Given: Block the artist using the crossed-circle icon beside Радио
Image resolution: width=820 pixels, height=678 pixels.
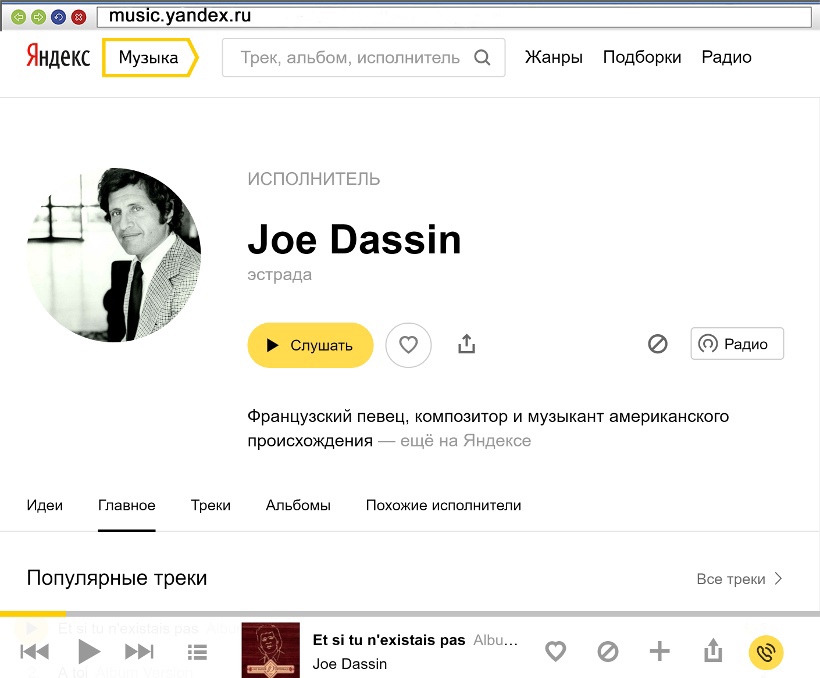Looking at the screenshot, I should pyautogui.click(x=657, y=344).
